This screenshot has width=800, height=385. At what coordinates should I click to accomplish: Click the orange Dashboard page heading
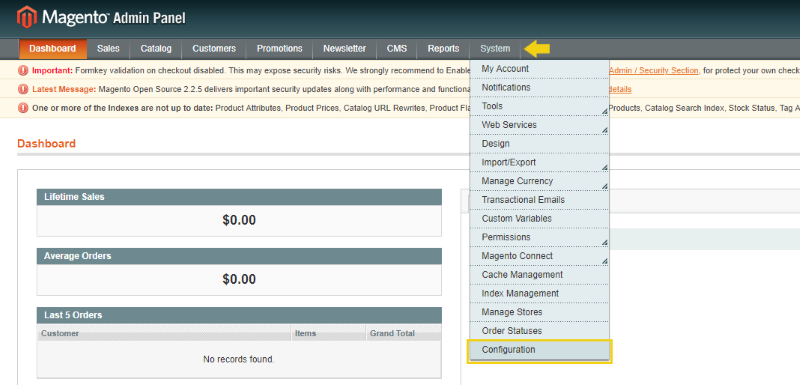coord(46,143)
